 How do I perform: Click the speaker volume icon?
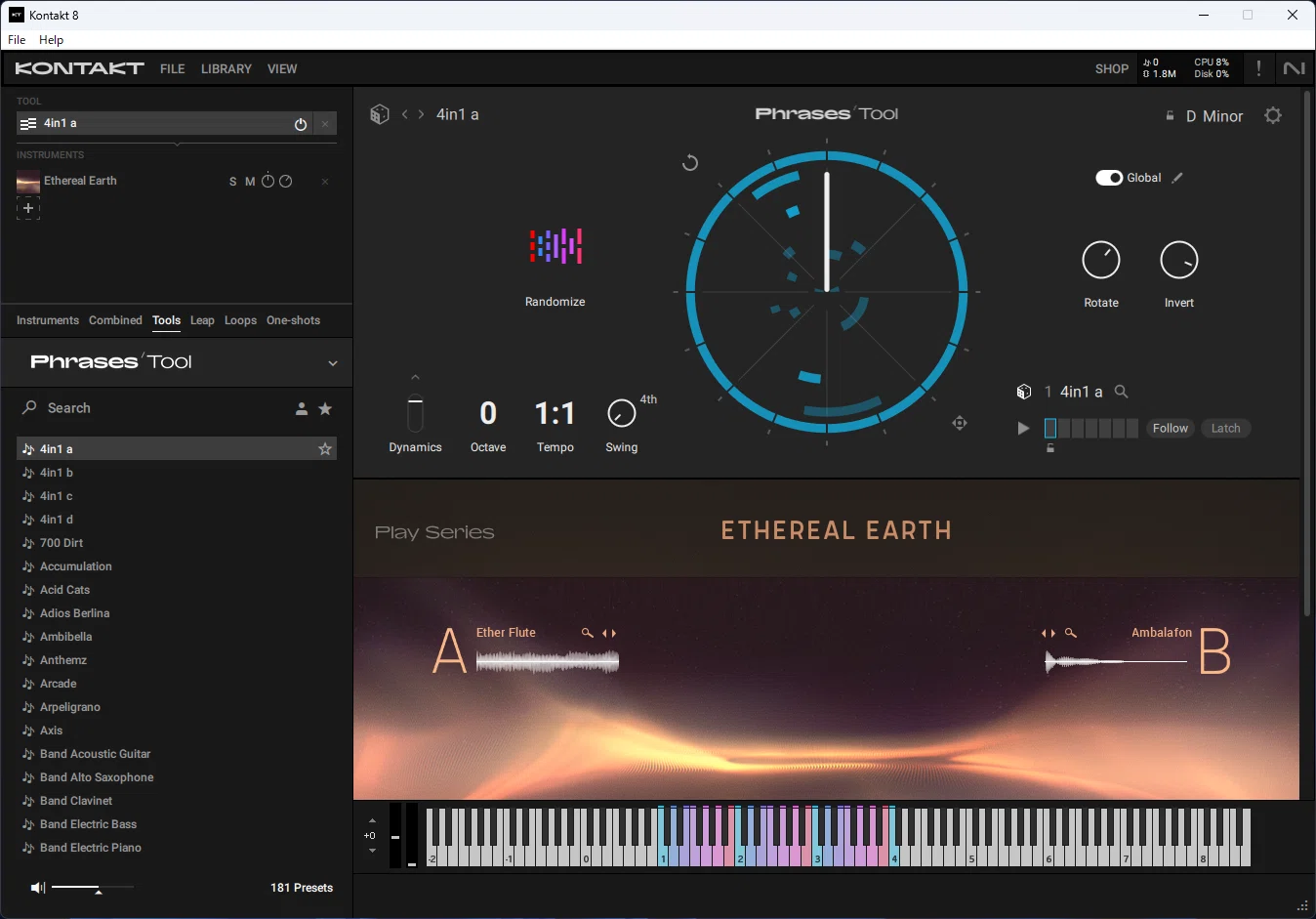point(38,888)
